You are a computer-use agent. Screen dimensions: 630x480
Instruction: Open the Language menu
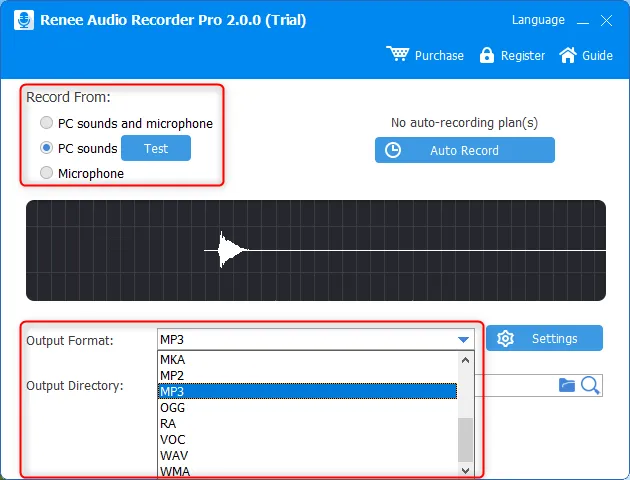538,20
